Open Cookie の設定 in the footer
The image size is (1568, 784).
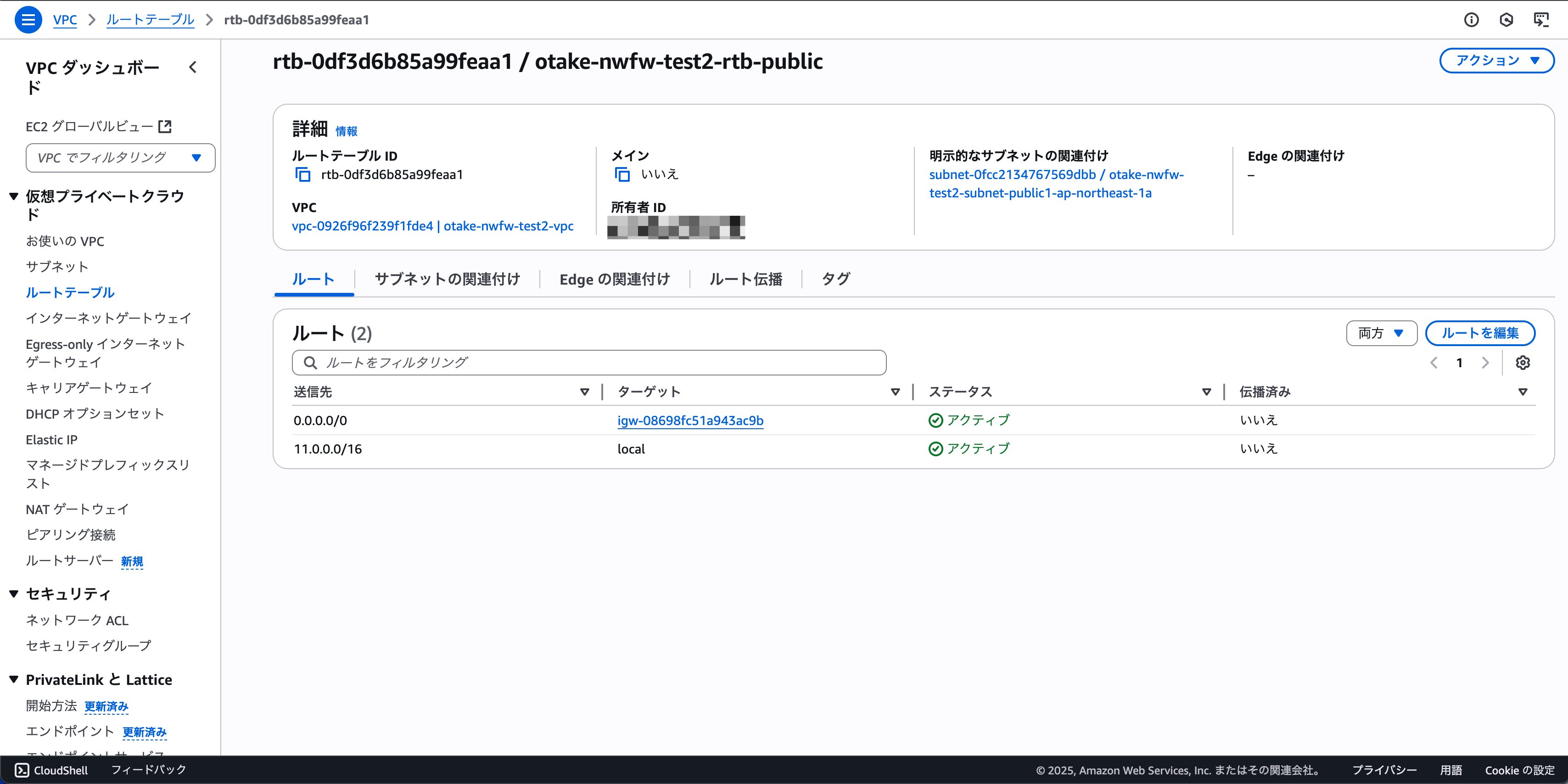click(1520, 770)
